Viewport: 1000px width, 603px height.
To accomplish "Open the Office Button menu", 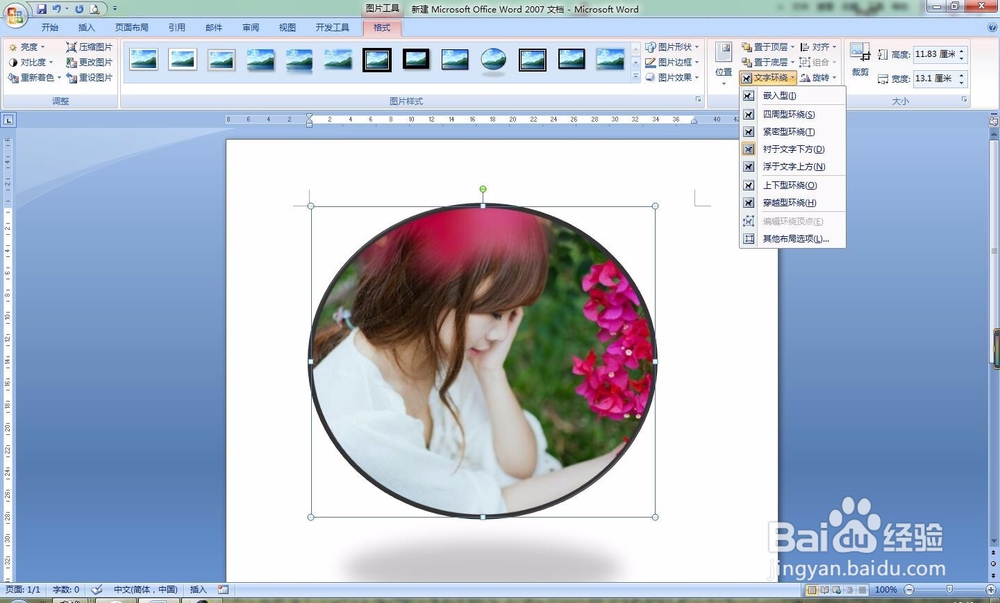I will point(15,15).
